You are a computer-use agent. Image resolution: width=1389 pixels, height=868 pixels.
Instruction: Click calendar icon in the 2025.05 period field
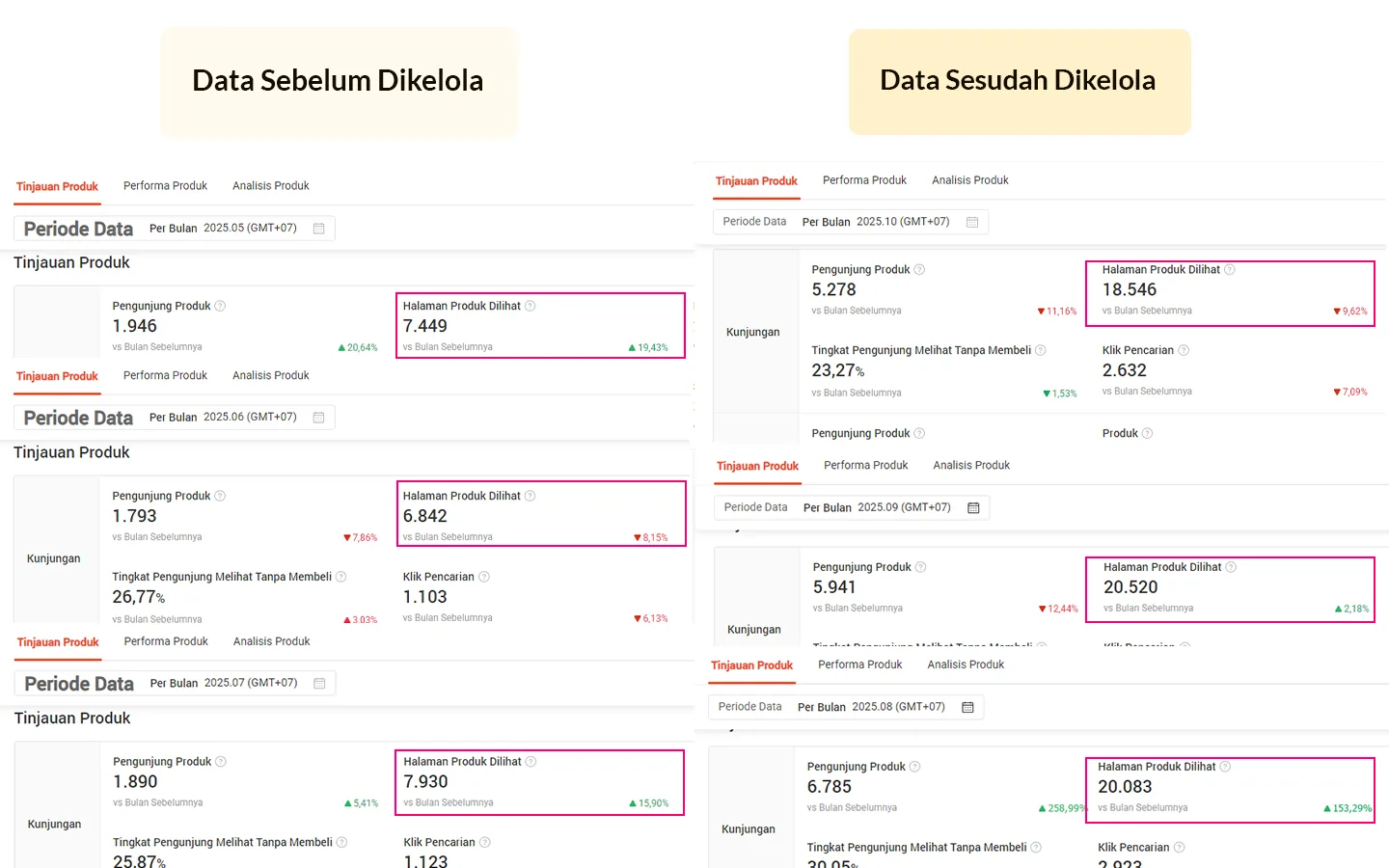(x=319, y=229)
